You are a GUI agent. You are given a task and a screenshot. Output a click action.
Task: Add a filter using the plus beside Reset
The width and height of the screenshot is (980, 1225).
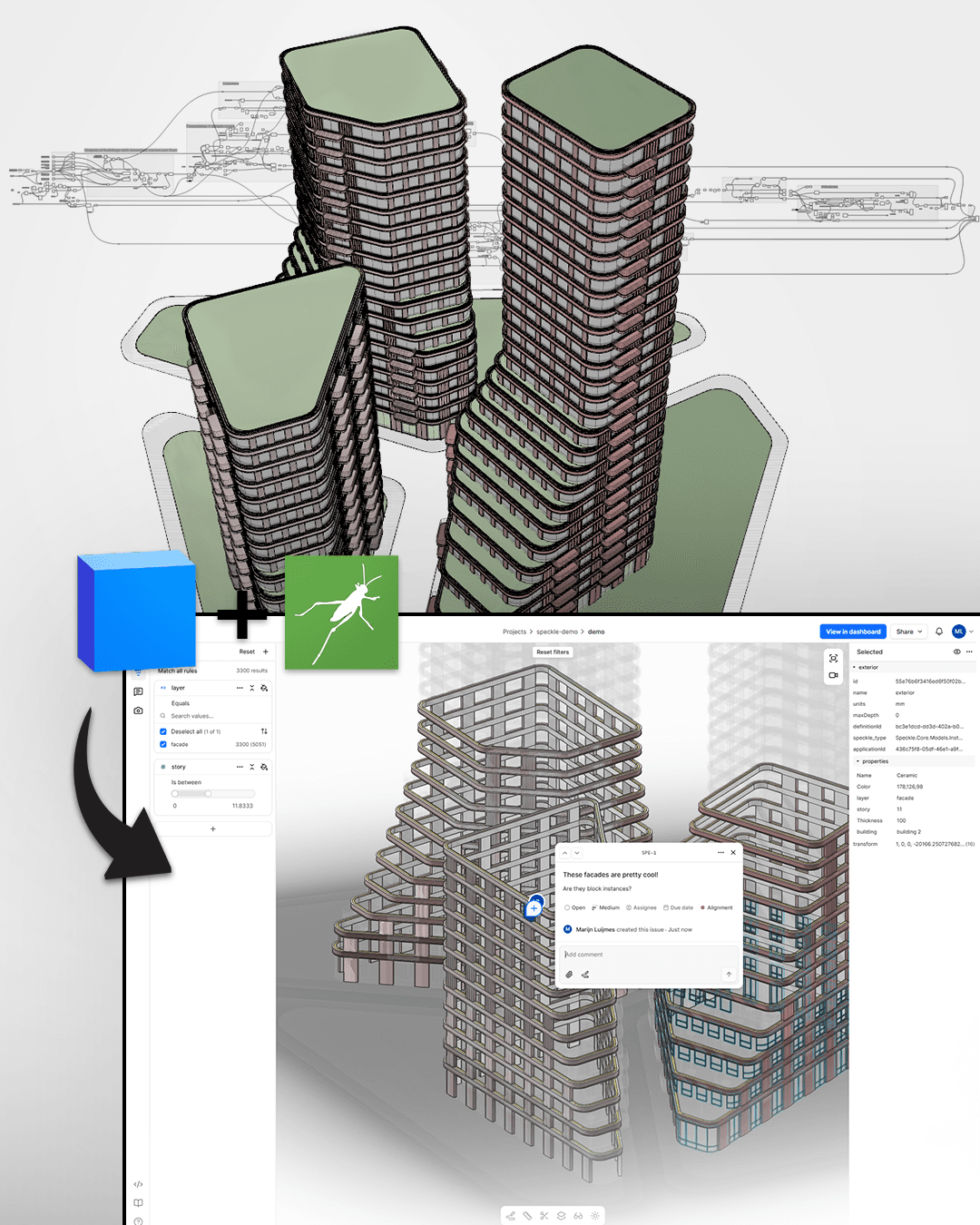click(266, 652)
